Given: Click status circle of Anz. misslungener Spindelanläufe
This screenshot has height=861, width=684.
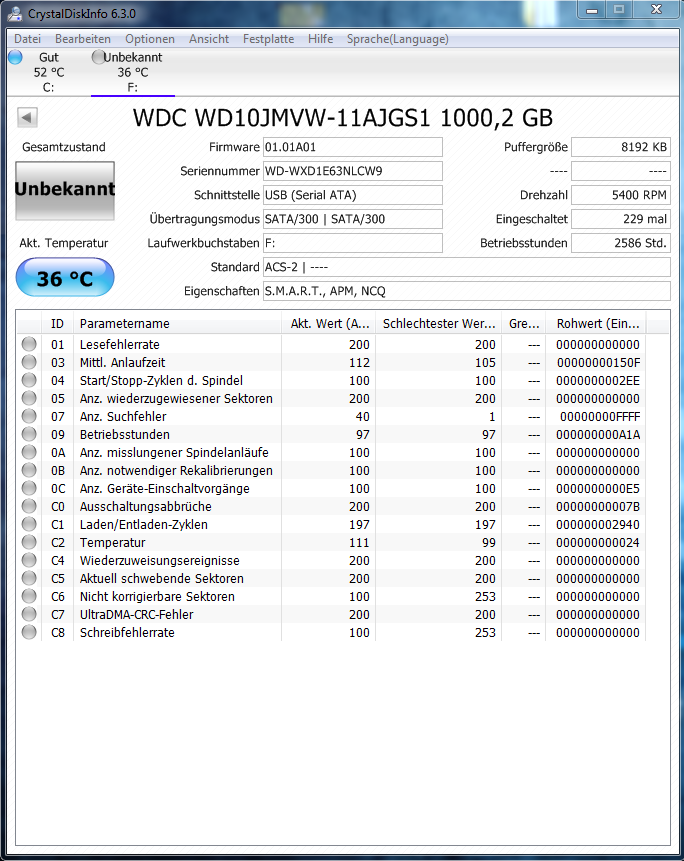Looking at the screenshot, I should [x=29, y=452].
